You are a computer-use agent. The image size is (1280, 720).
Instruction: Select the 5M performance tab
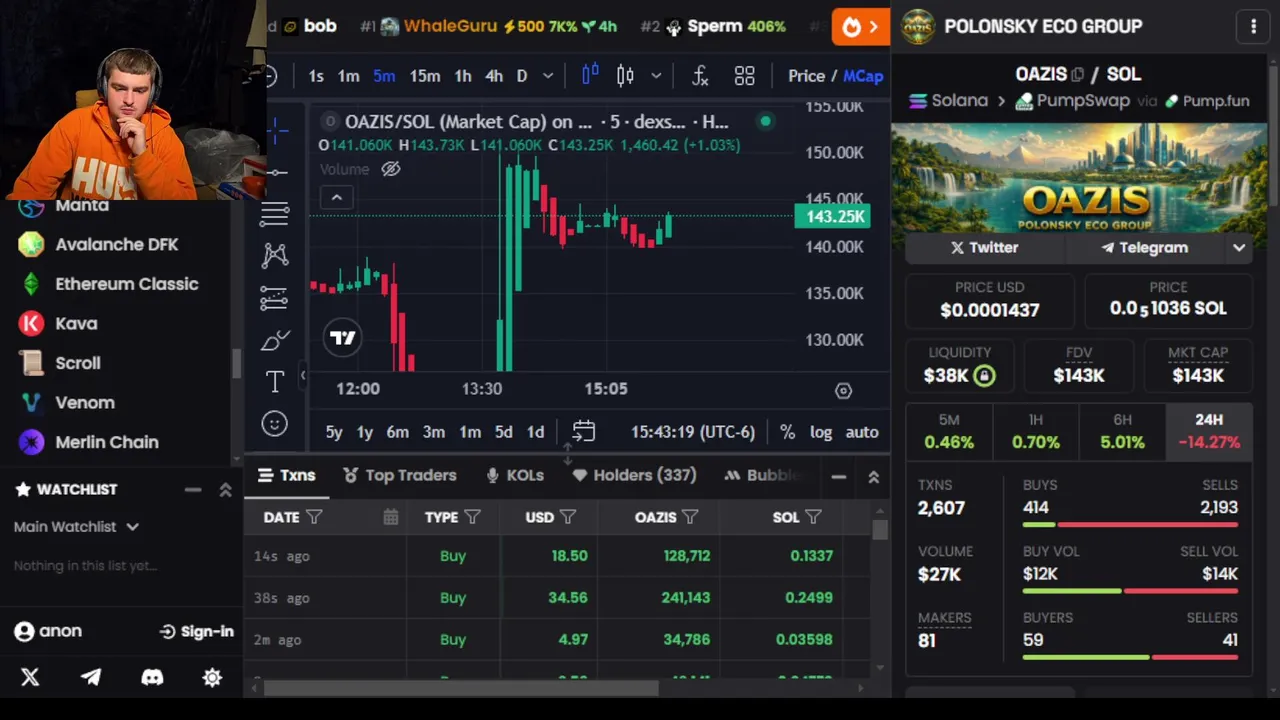coord(949,431)
